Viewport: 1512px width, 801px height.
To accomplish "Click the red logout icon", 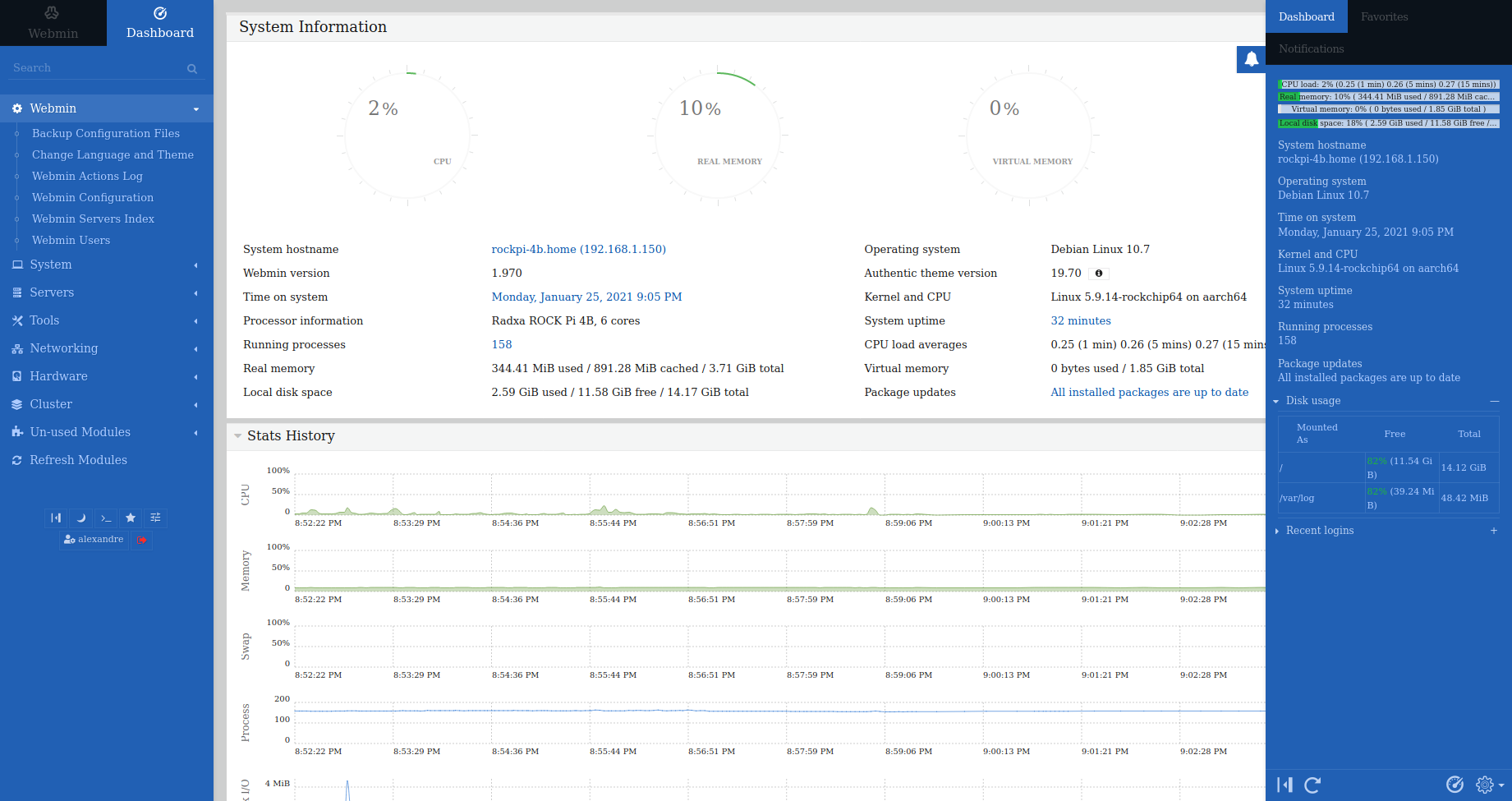I will [142, 540].
